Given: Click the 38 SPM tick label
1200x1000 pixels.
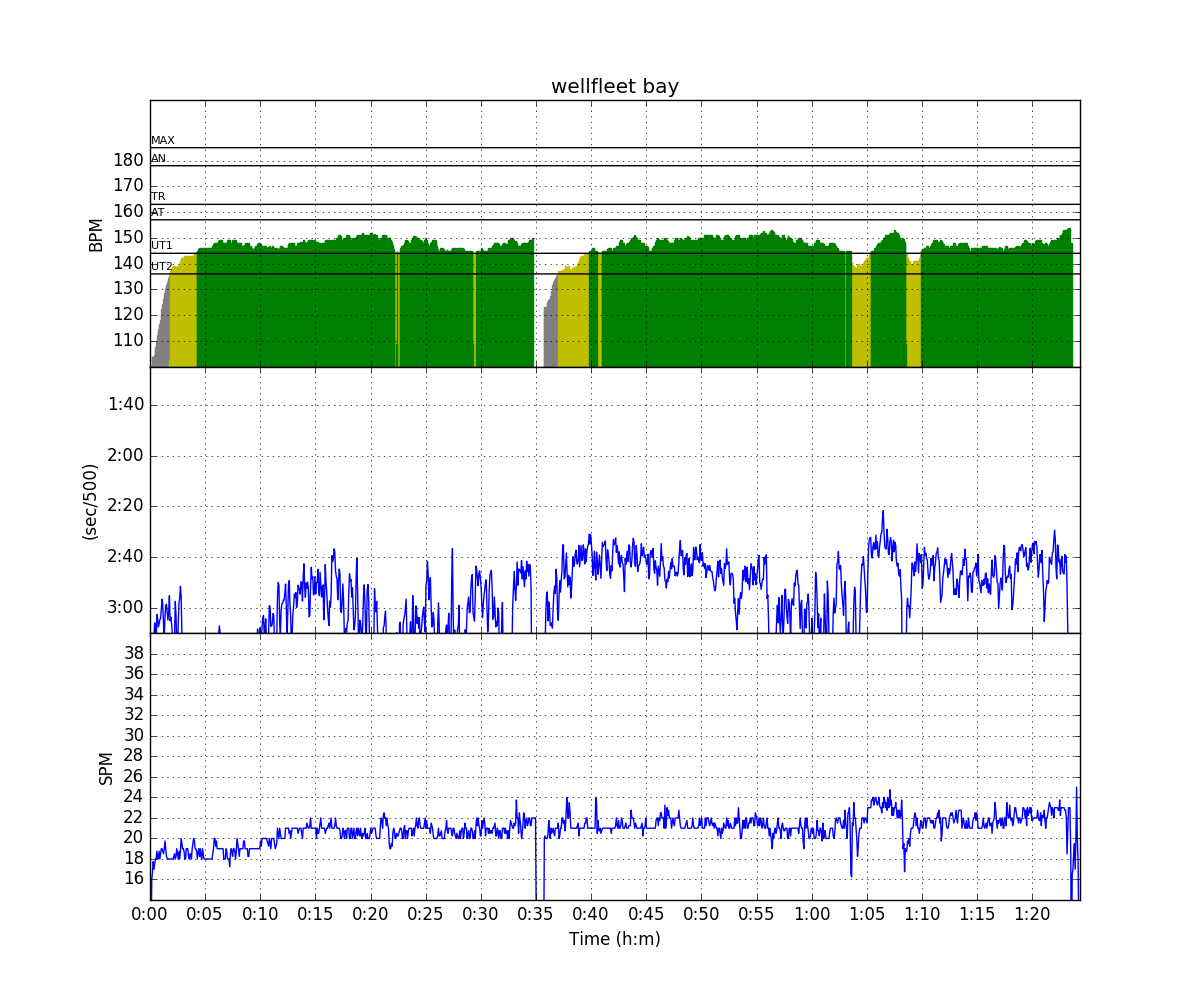Looking at the screenshot, I should (x=133, y=653).
